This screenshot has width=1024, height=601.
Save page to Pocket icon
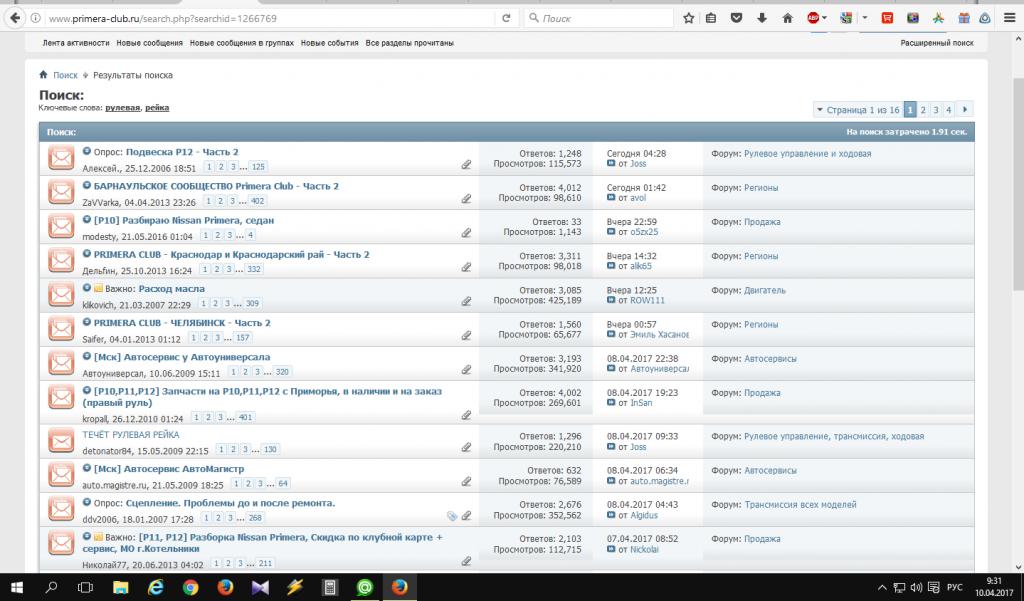(737, 18)
